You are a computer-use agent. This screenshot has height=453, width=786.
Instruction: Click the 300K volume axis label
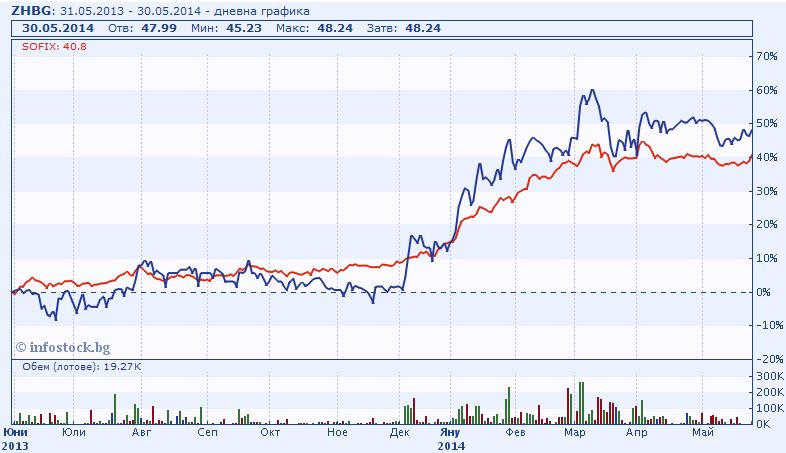coord(770,376)
